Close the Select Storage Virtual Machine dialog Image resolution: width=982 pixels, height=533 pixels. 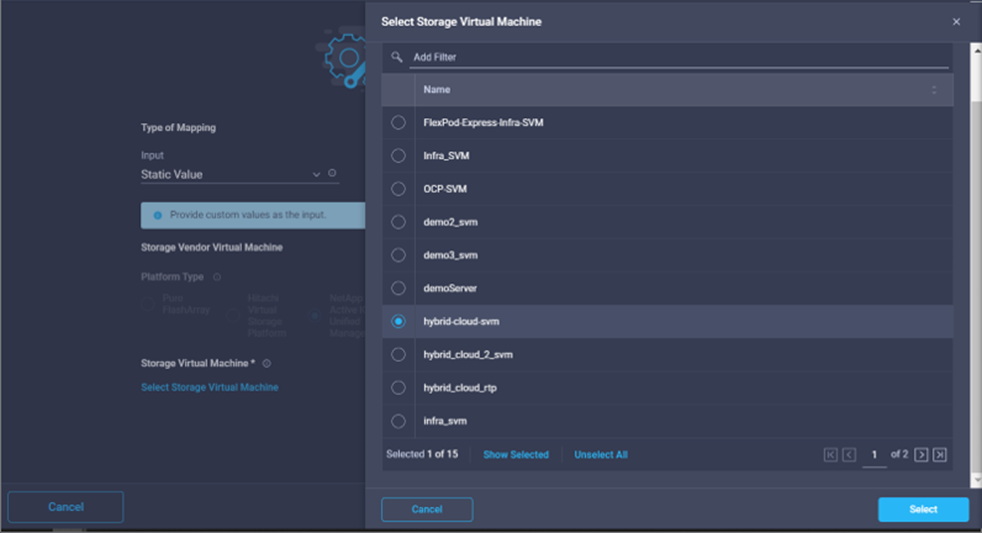pos(956,22)
